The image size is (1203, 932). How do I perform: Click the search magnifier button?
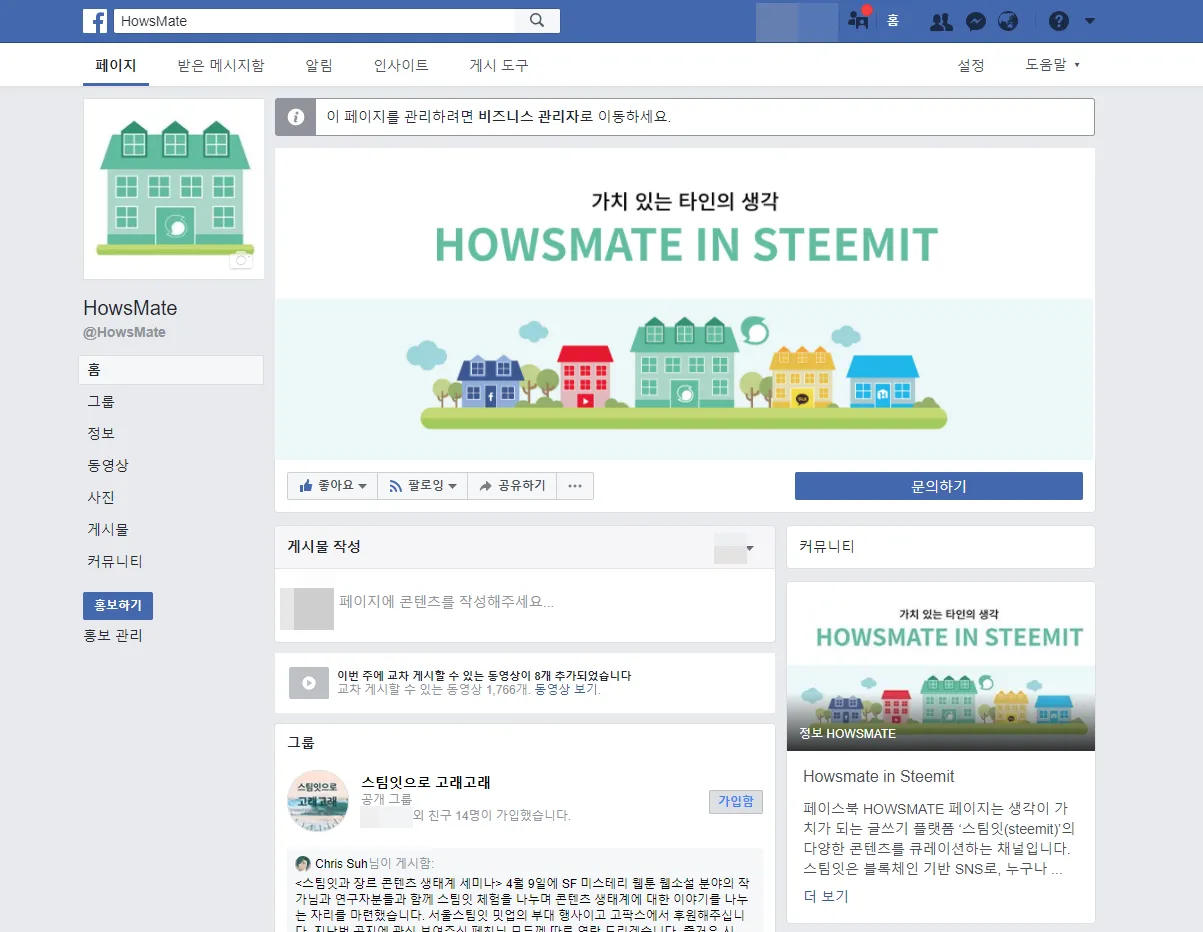(x=537, y=21)
